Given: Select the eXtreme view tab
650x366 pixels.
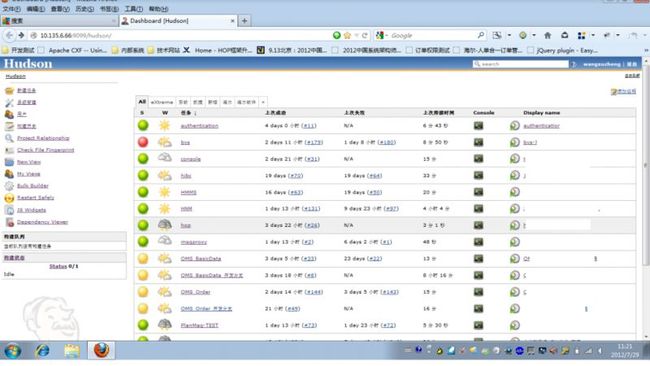Looking at the screenshot, I should point(162,102).
